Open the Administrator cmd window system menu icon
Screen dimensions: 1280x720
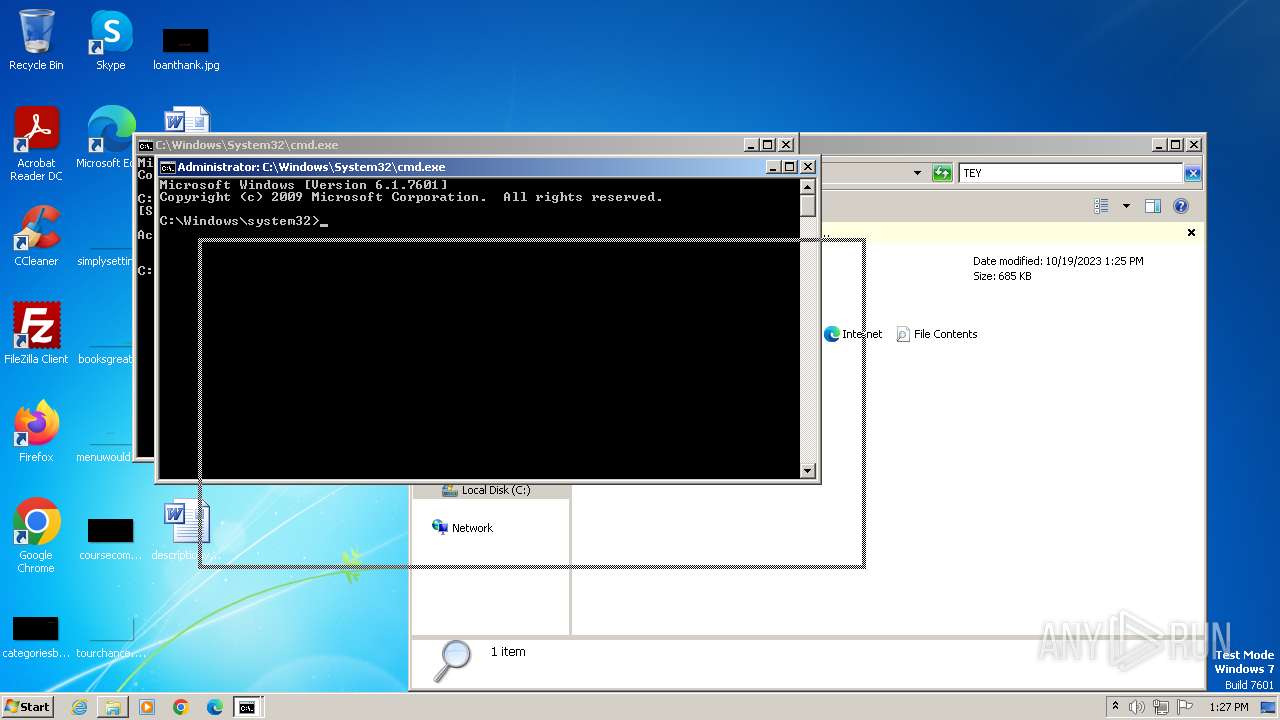coord(168,167)
